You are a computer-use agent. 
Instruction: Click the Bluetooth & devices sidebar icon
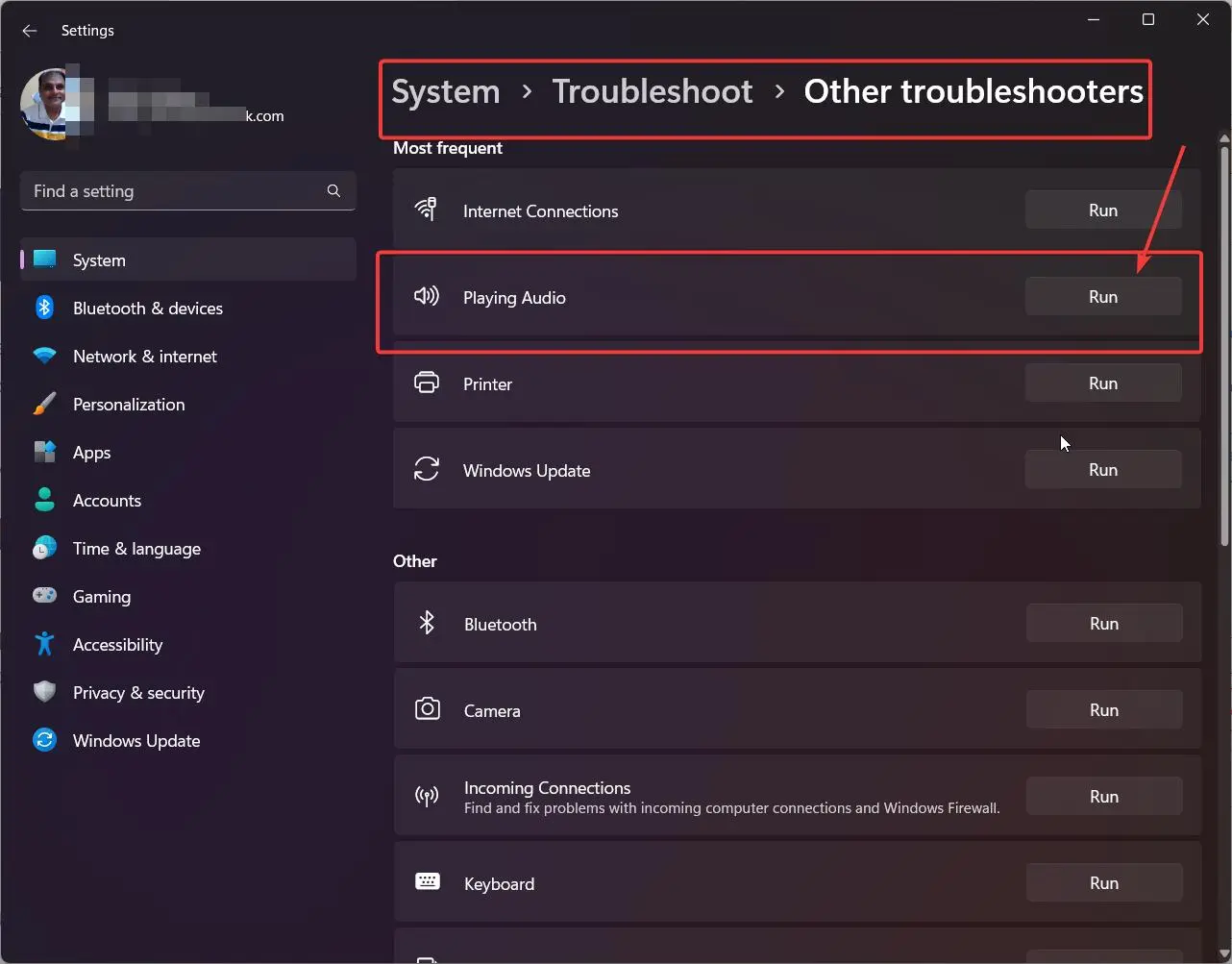(x=45, y=308)
